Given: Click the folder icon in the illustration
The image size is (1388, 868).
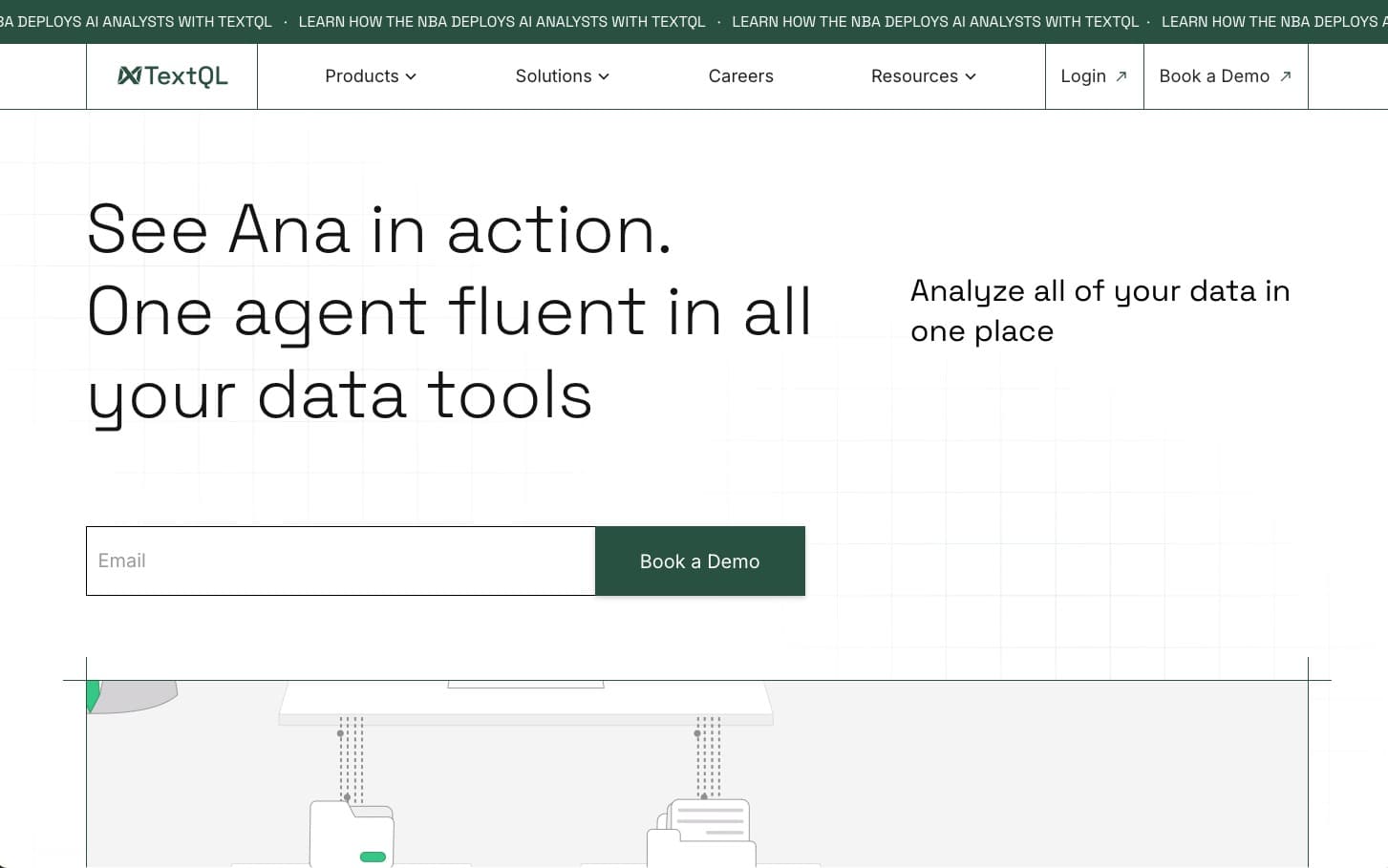Looking at the screenshot, I should click(x=352, y=834).
